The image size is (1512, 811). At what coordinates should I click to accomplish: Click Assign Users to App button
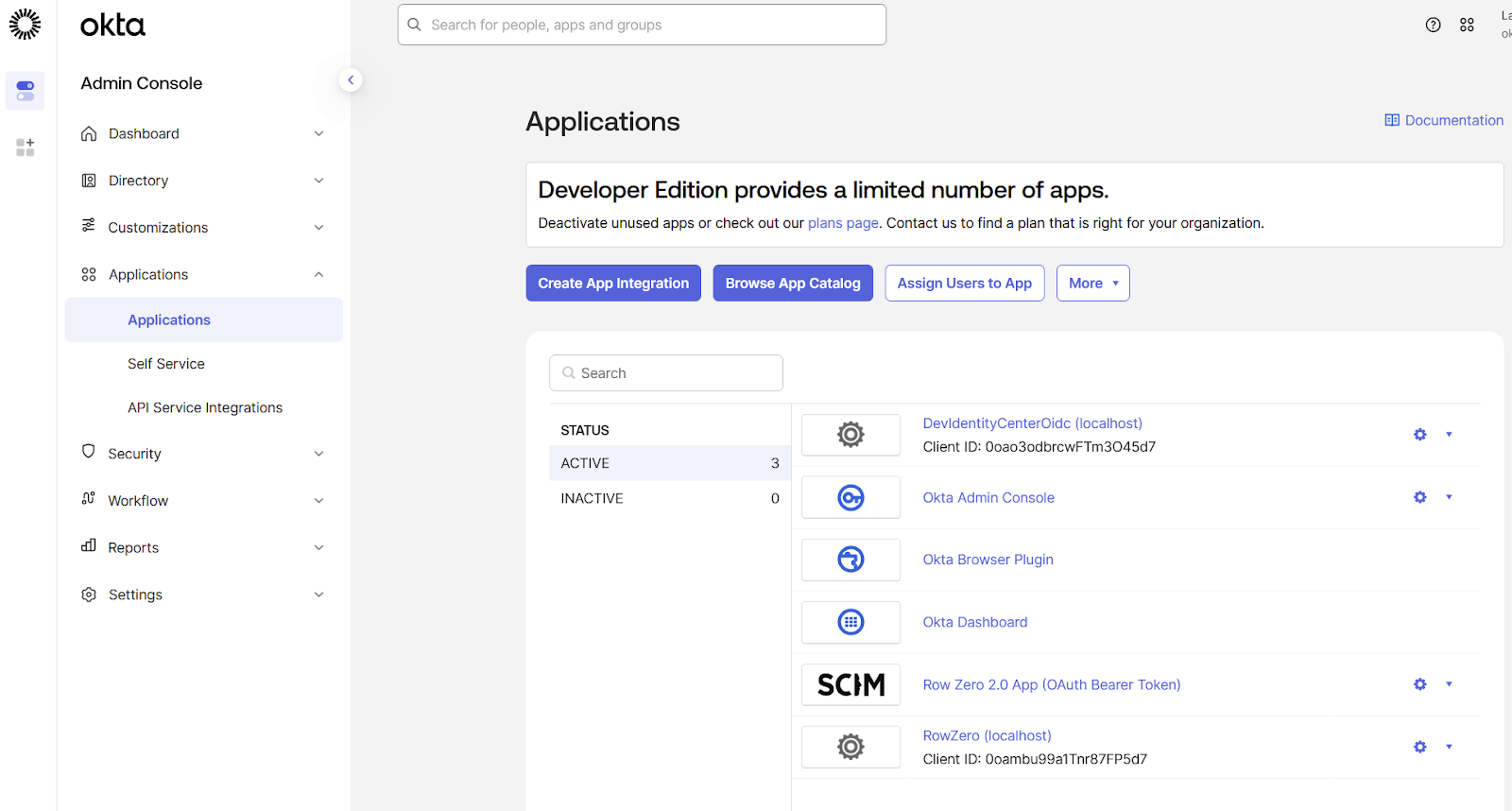coord(965,284)
